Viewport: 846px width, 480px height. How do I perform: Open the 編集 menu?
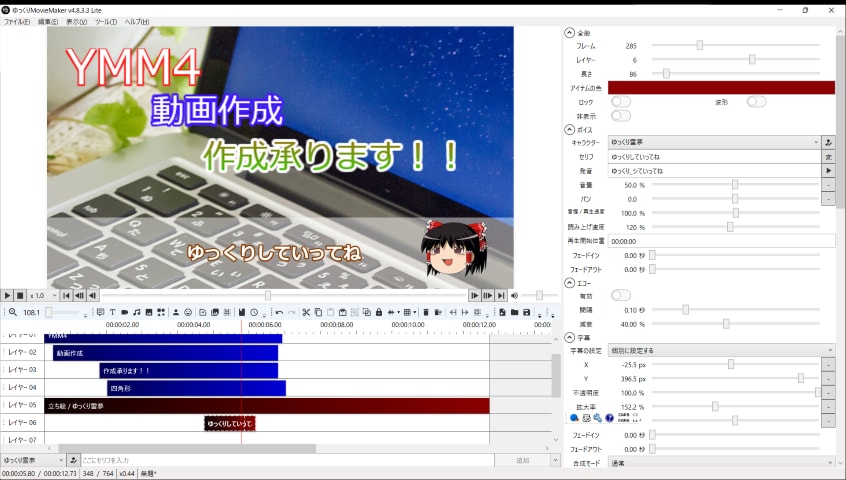click(x=47, y=22)
